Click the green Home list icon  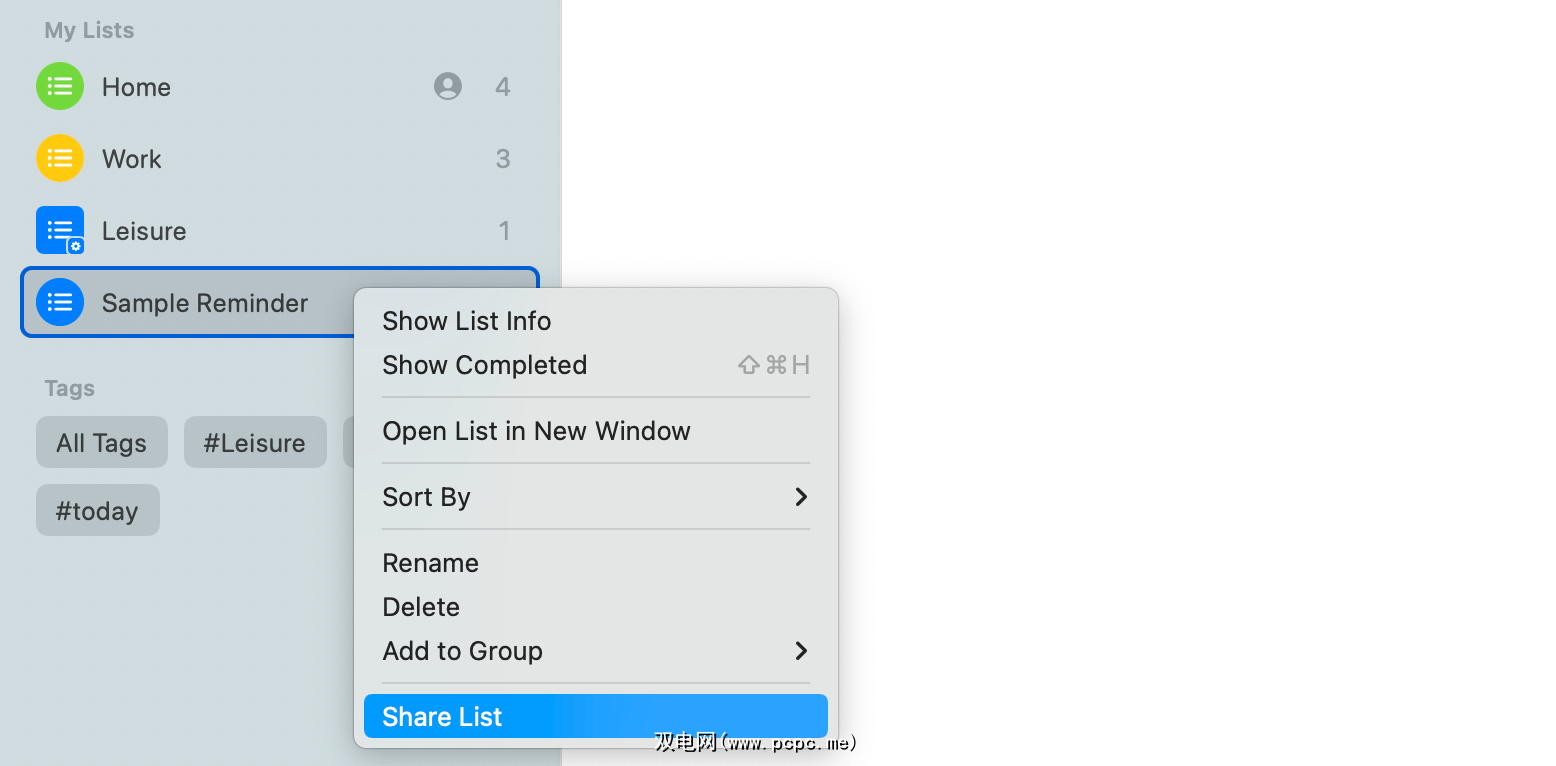60,87
